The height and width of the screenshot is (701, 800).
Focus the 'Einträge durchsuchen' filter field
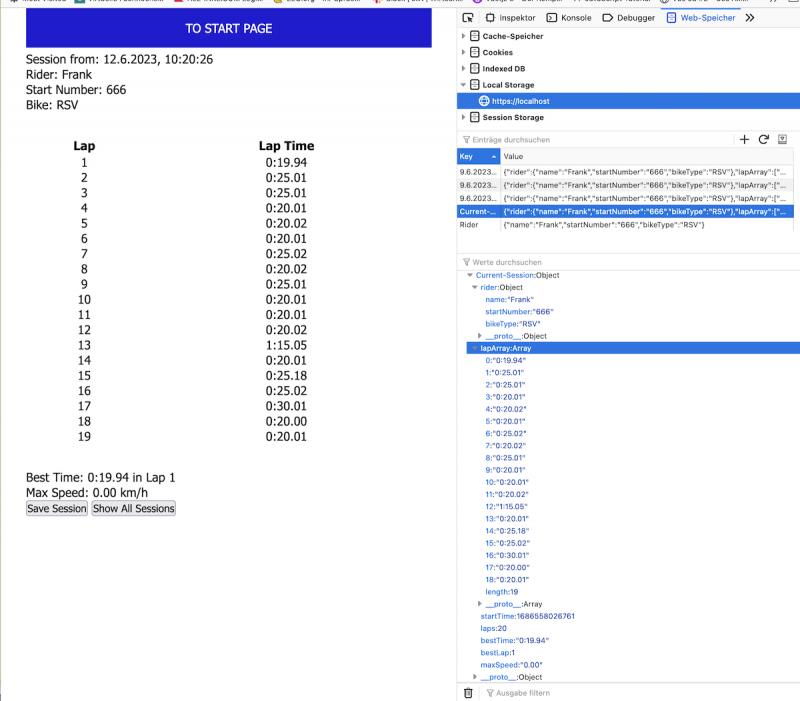coord(597,140)
